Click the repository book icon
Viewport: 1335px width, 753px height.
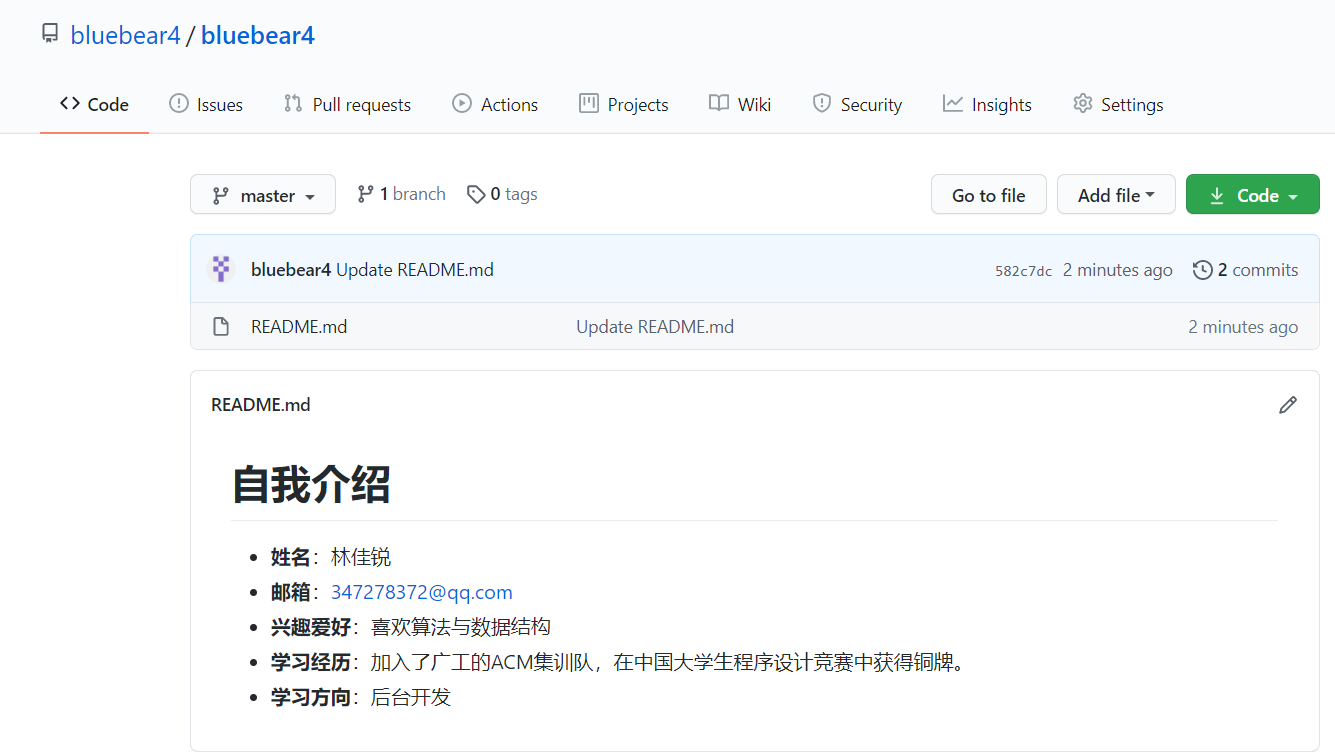click(50, 34)
